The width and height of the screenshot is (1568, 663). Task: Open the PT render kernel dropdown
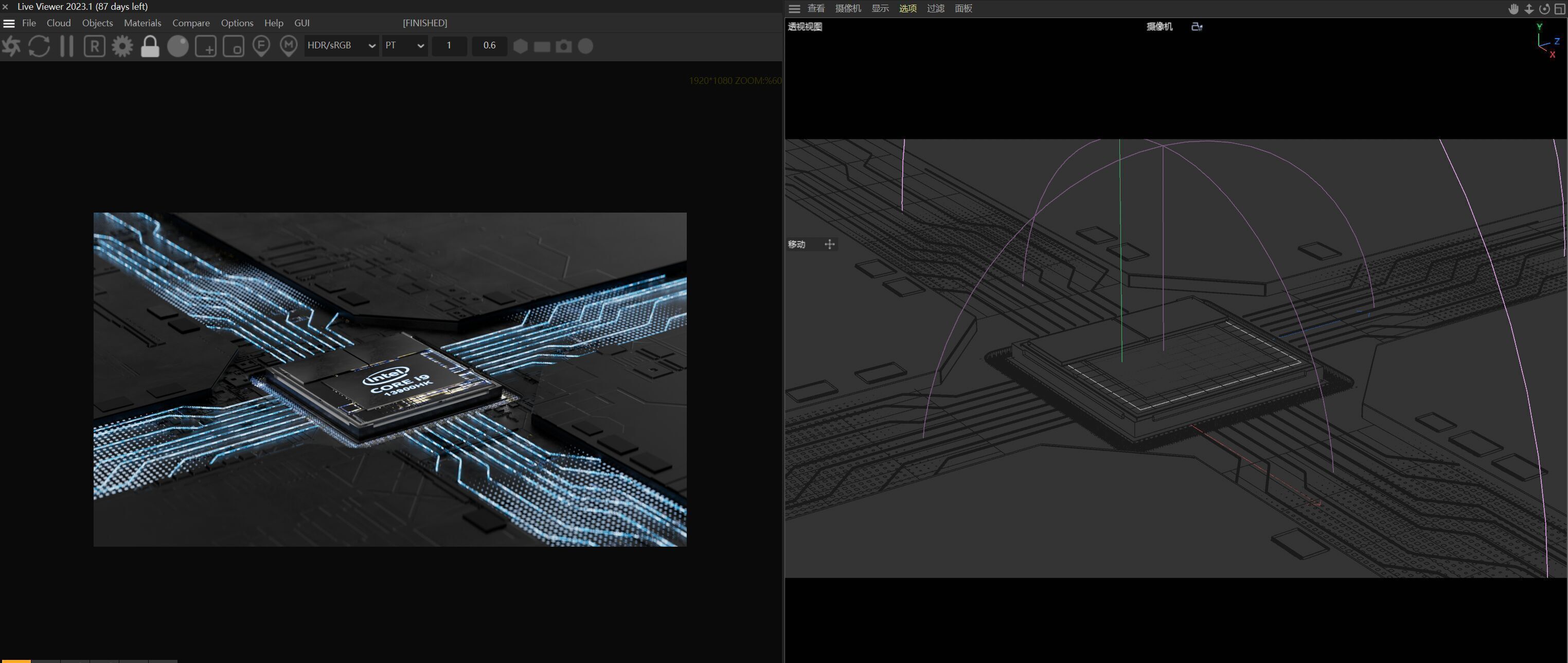(404, 46)
